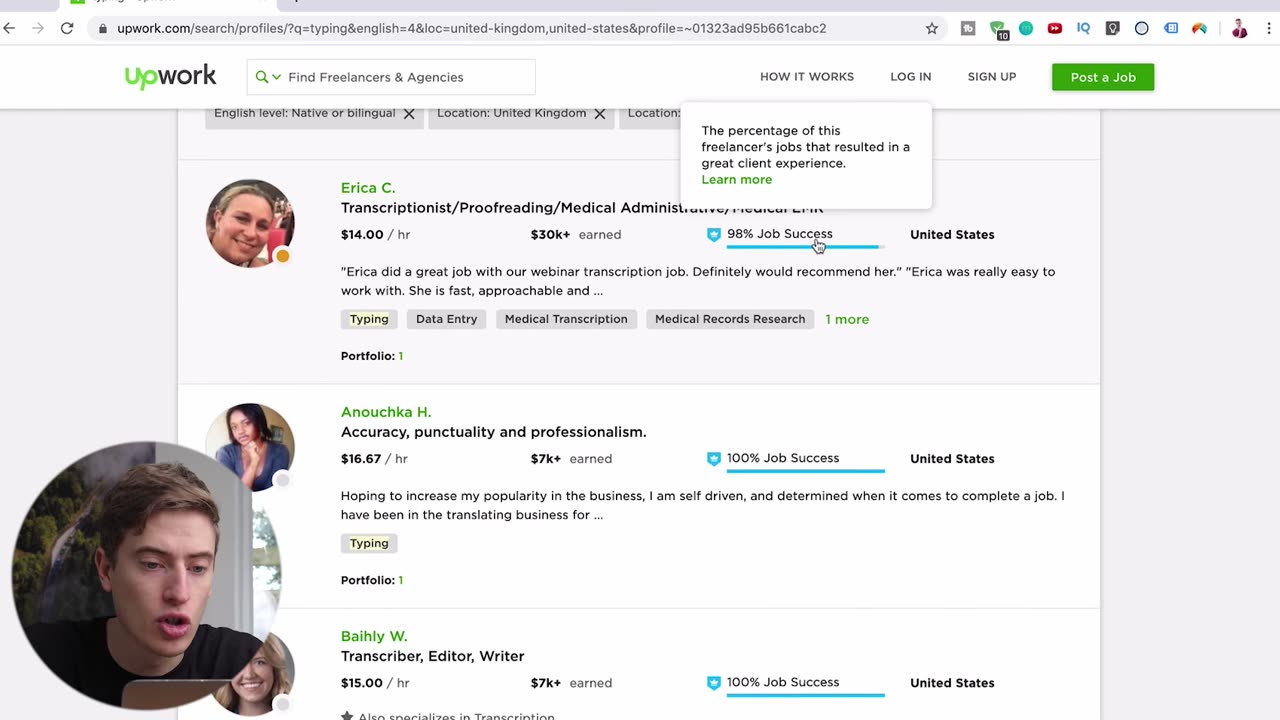Select the Medical Transcription skill tag
Screen dimensions: 1280x720
[566, 319]
